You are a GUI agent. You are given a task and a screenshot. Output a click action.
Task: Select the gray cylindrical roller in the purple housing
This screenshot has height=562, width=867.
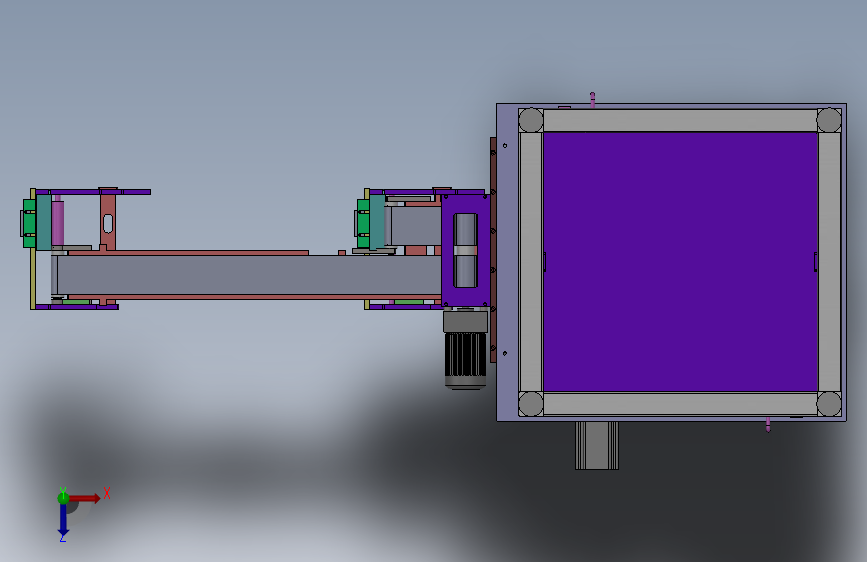click(x=465, y=251)
